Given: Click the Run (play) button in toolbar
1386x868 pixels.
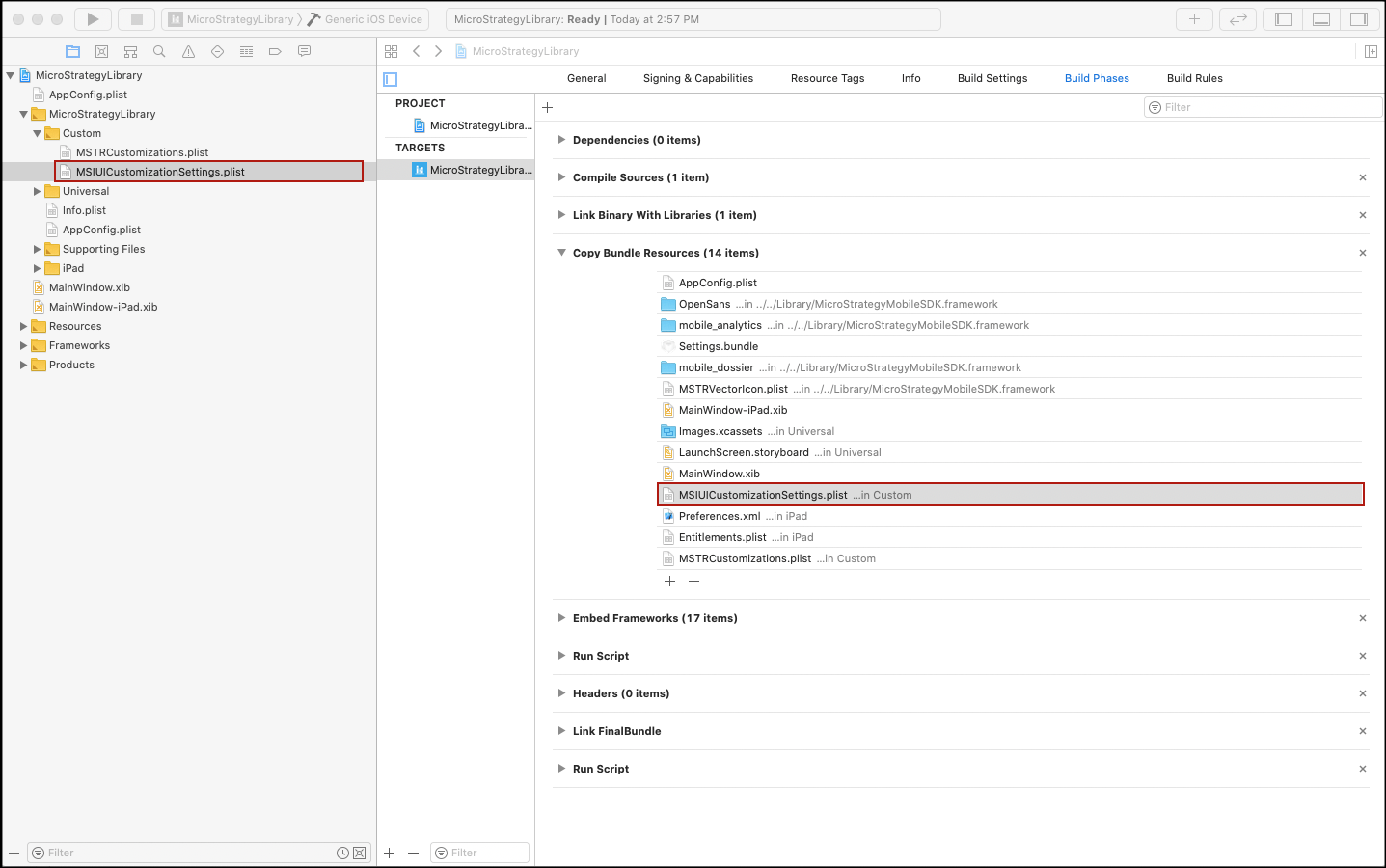Looking at the screenshot, I should point(93,19).
